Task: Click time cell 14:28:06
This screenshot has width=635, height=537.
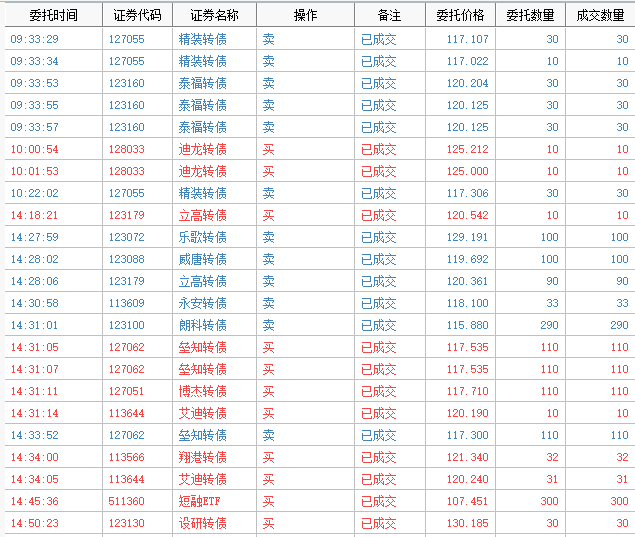Action: click(34, 281)
